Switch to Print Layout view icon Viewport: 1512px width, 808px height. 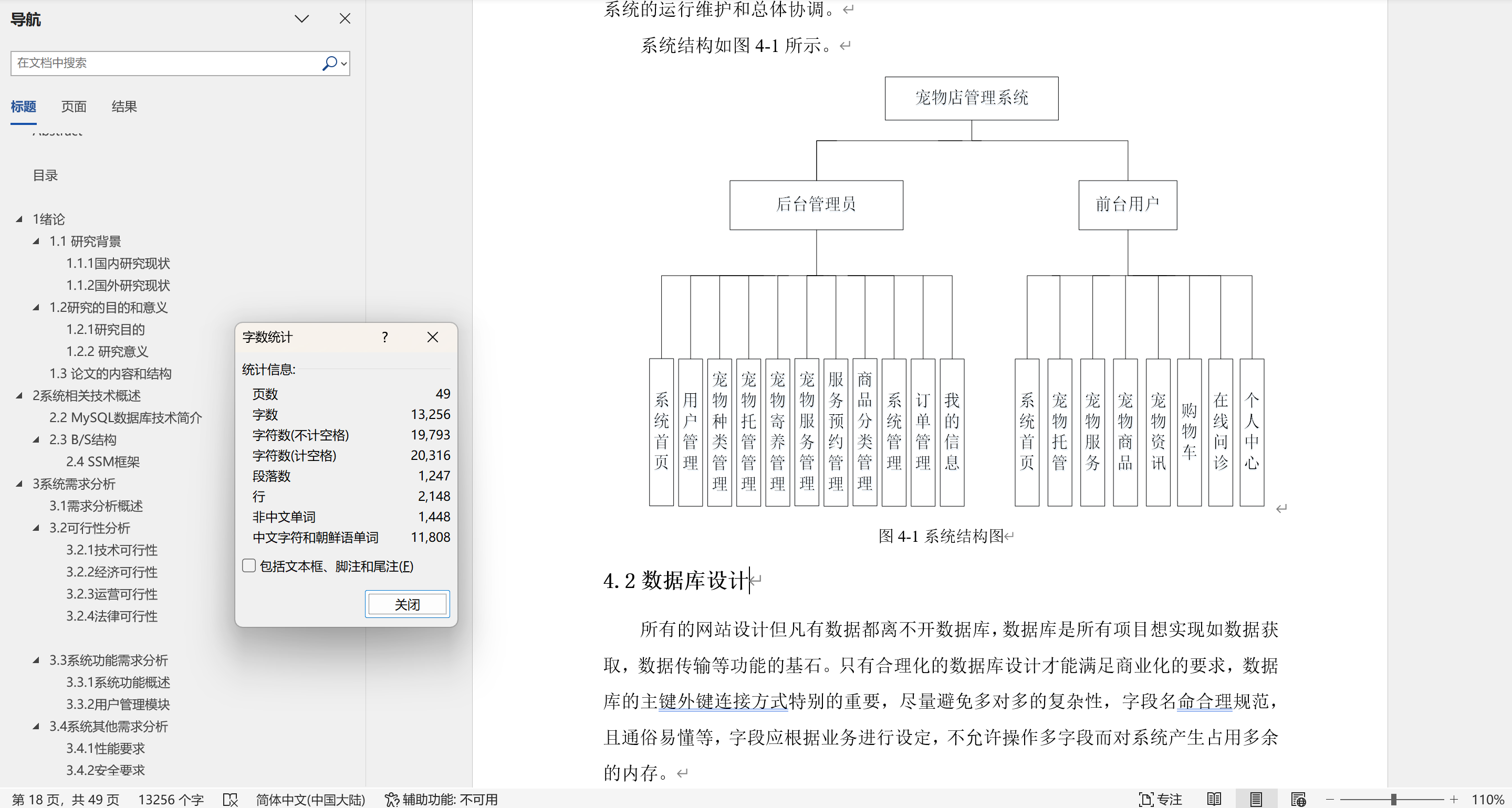click(x=1256, y=799)
